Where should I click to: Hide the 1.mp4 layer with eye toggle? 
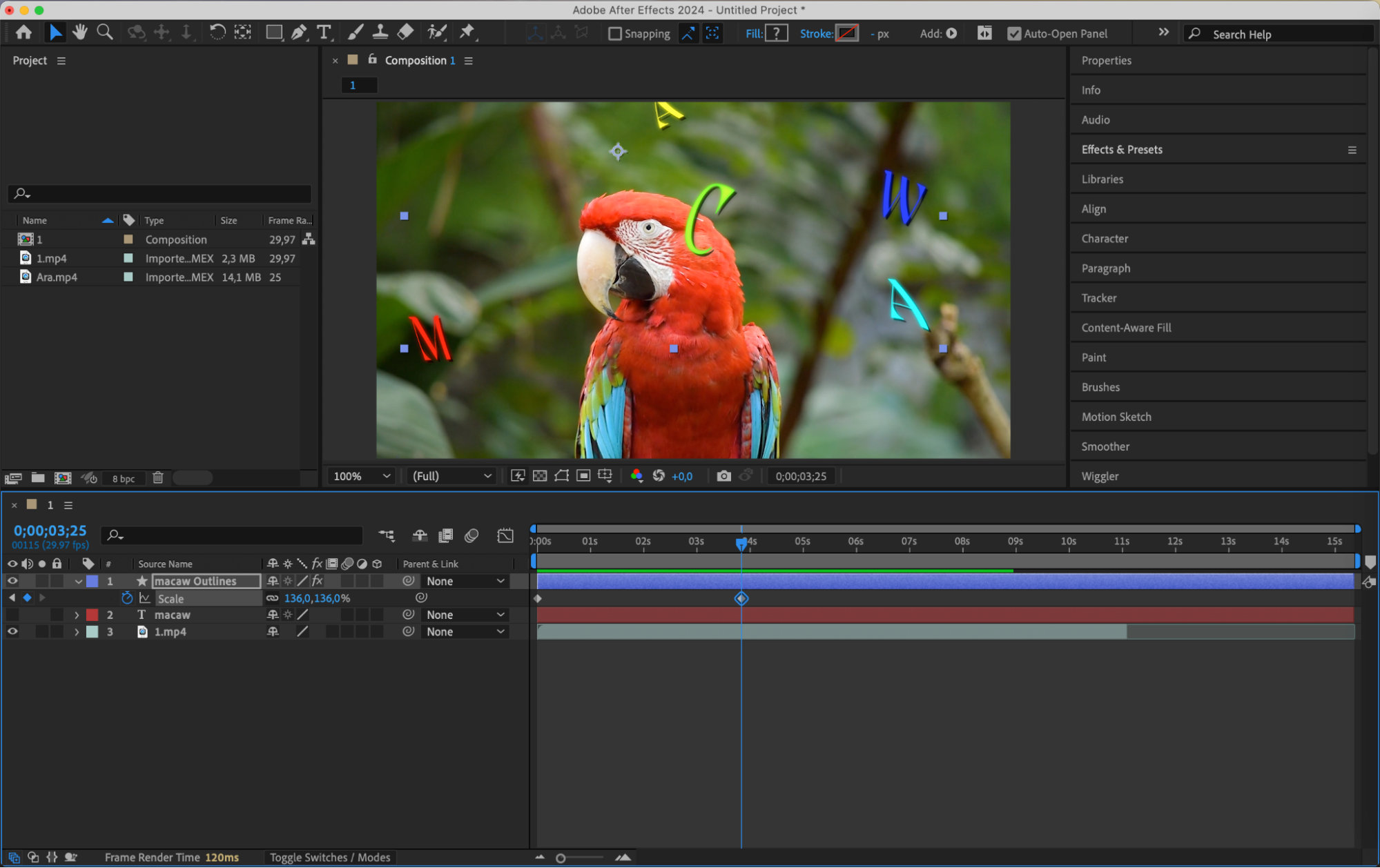pyautogui.click(x=12, y=631)
